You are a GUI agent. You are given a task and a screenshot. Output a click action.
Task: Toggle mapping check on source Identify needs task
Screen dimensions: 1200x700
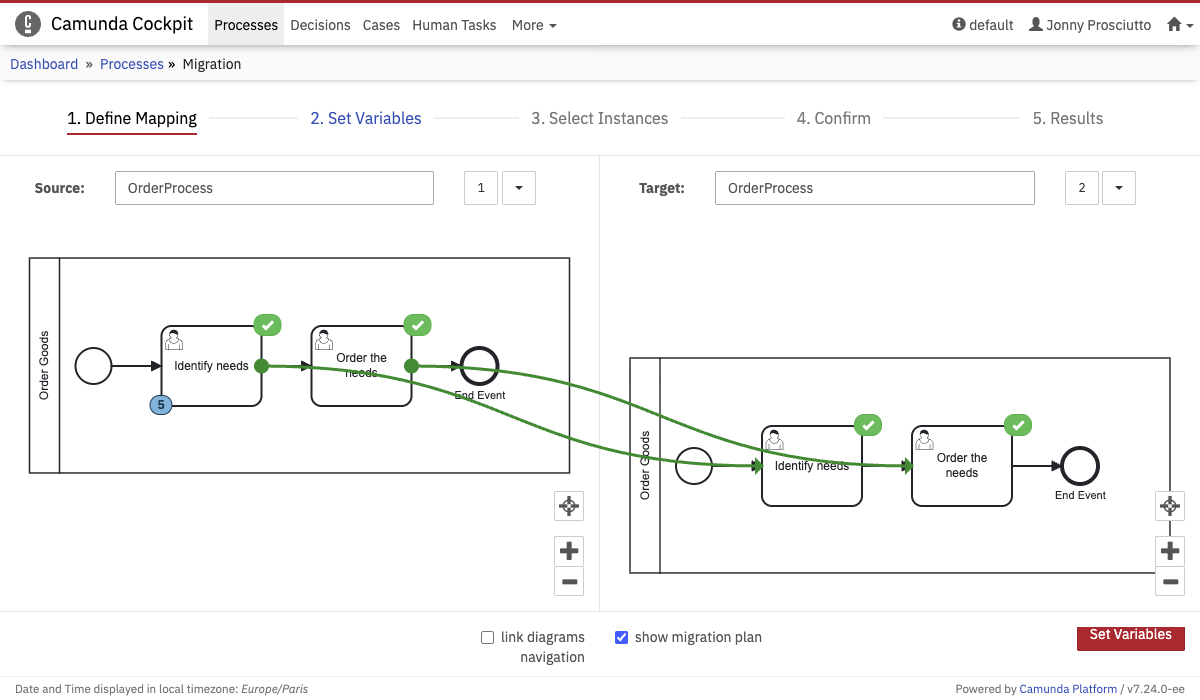267,325
